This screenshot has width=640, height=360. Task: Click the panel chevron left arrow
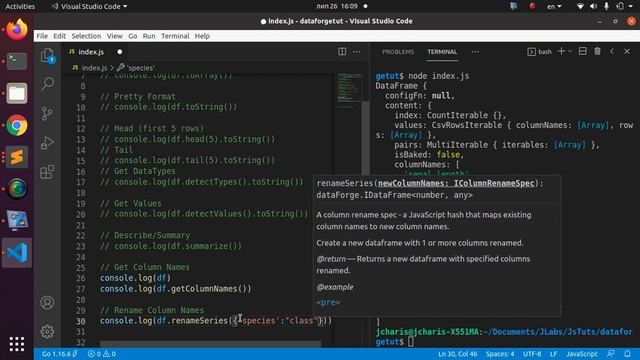tap(612, 51)
